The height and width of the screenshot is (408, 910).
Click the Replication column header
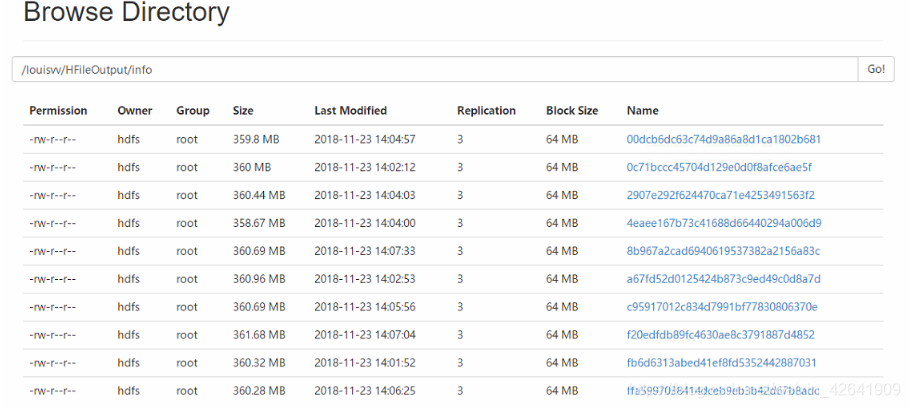pyautogui.click(x=486, y=110)
